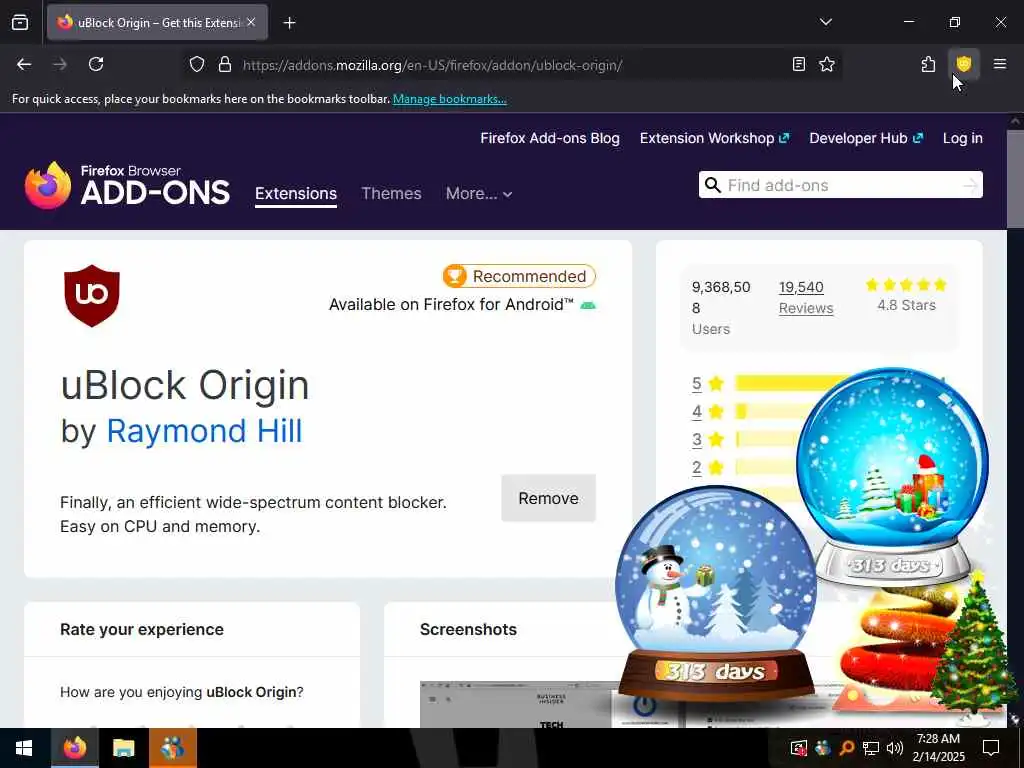
Task: Open the Firefox application menu
Action: pyautogui.click(x=999, y=64)
